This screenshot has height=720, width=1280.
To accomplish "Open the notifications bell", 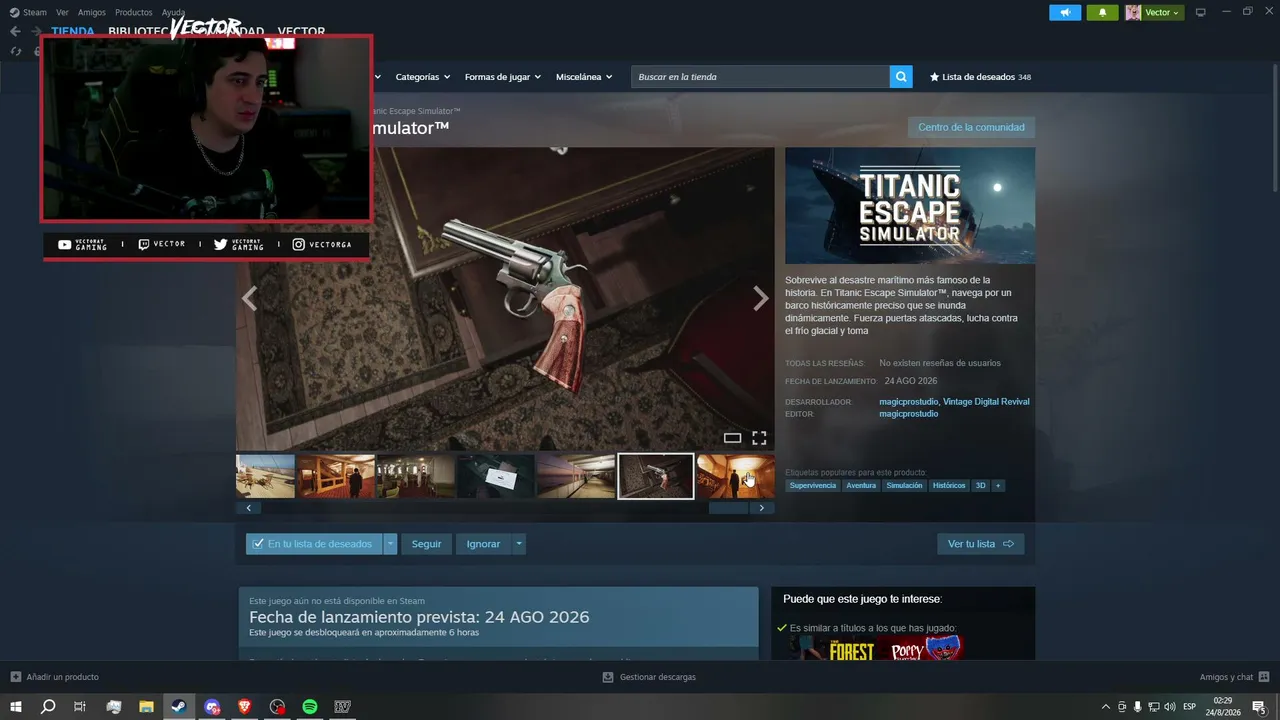I will 1102,12.
